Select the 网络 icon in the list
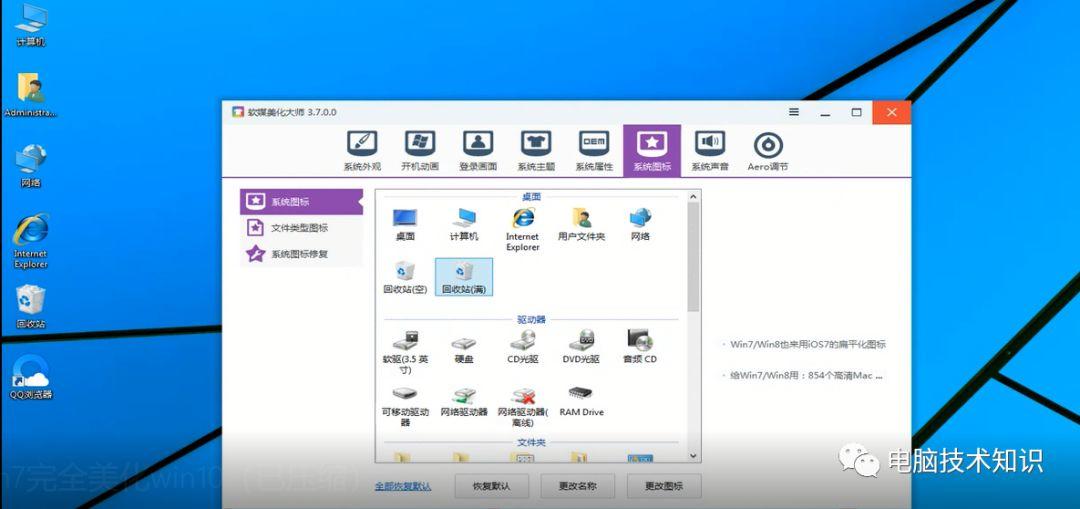Screen dimensions: 1080x509 tap(640, 225)
